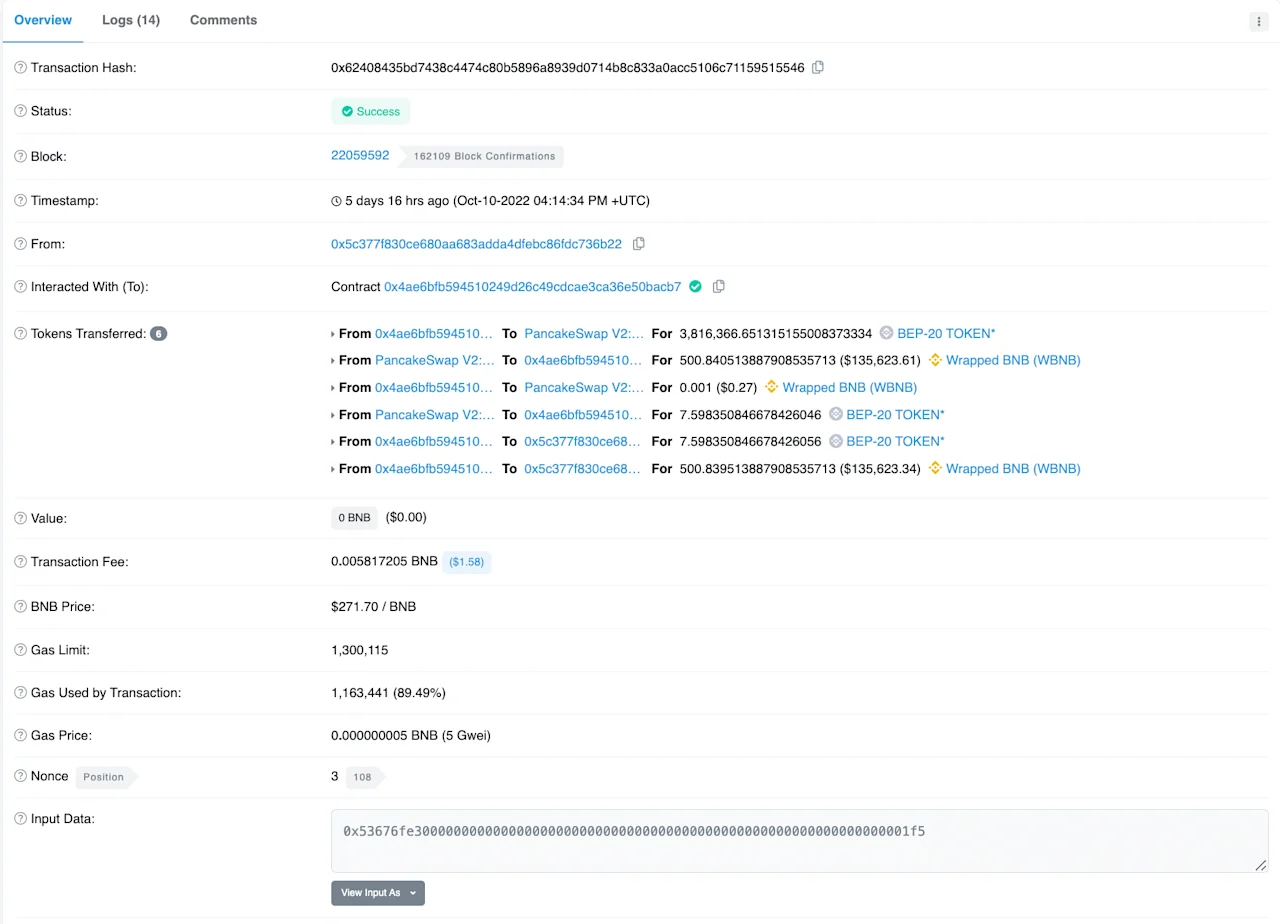Click help icon beside Input Data
Screen dimensions: 1280x924
point(20,819)
